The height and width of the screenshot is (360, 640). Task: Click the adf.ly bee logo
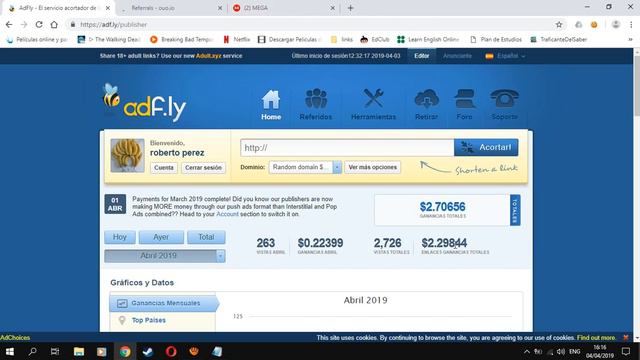(144, 102)
